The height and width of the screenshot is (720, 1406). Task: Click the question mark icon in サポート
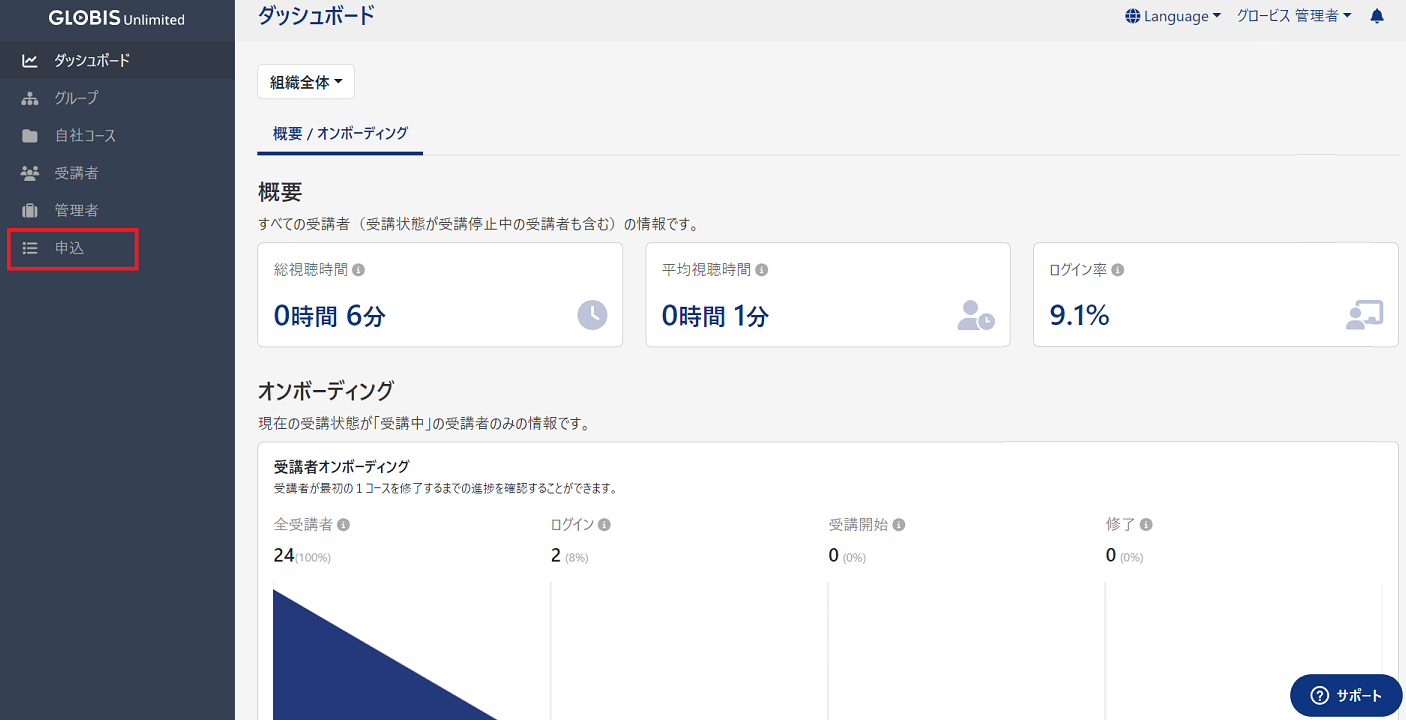click(x=1319, y=696)
